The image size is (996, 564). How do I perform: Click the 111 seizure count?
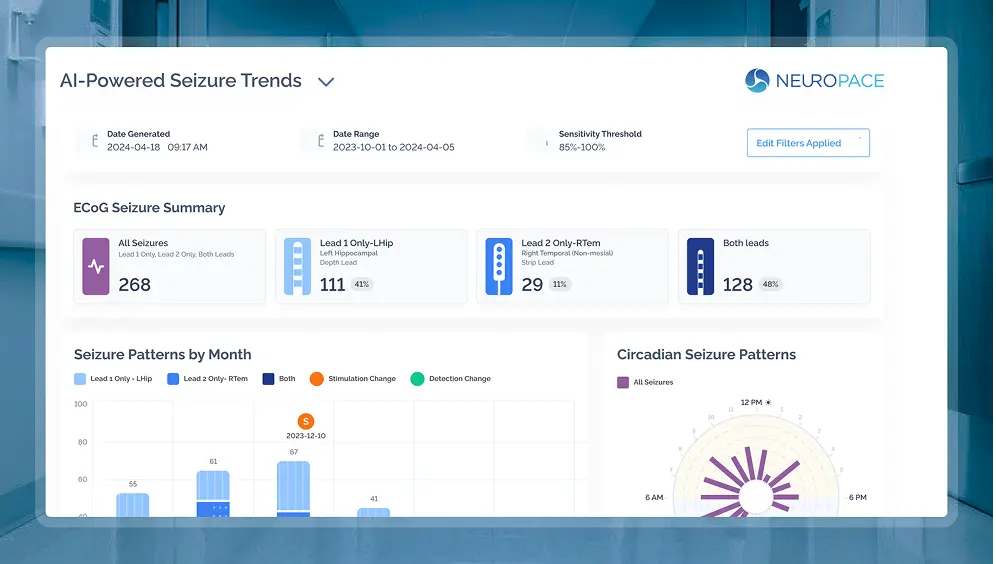(332, 285)
